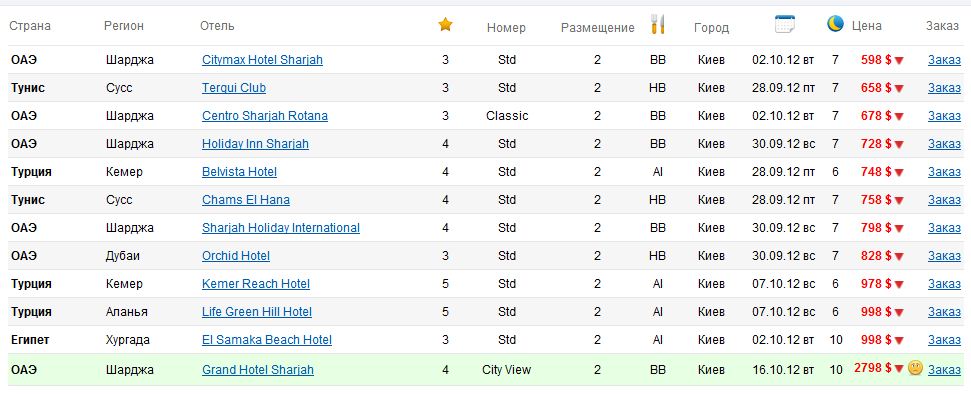Click Заказ for Belvista Hotel row

point(944,172)
